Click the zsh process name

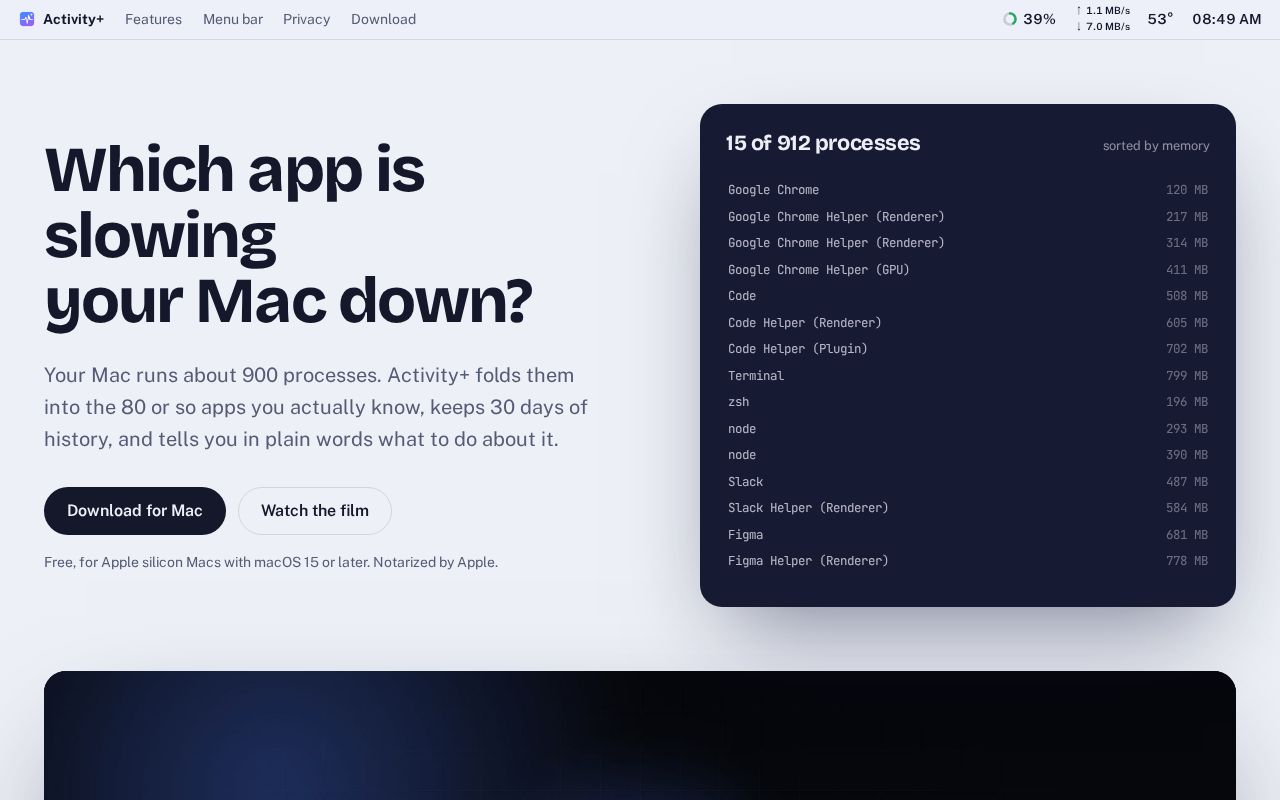[x=739, y=402]
